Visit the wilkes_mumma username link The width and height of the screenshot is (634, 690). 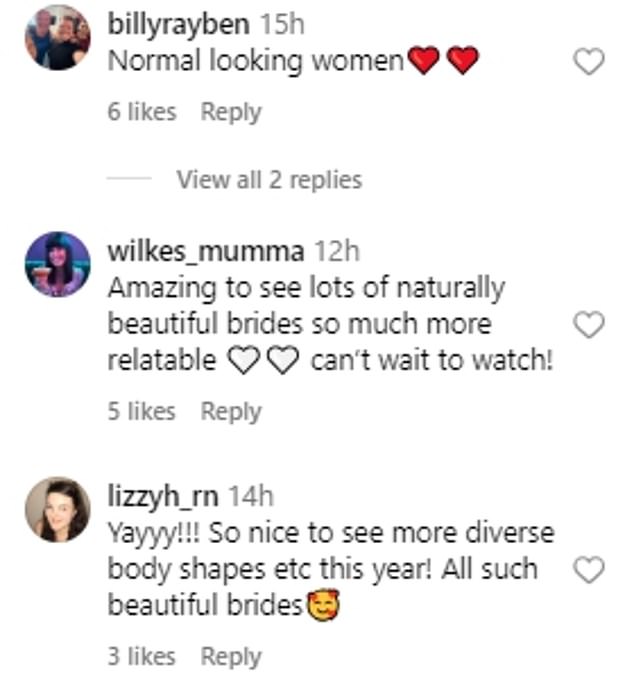pos(206,250)
